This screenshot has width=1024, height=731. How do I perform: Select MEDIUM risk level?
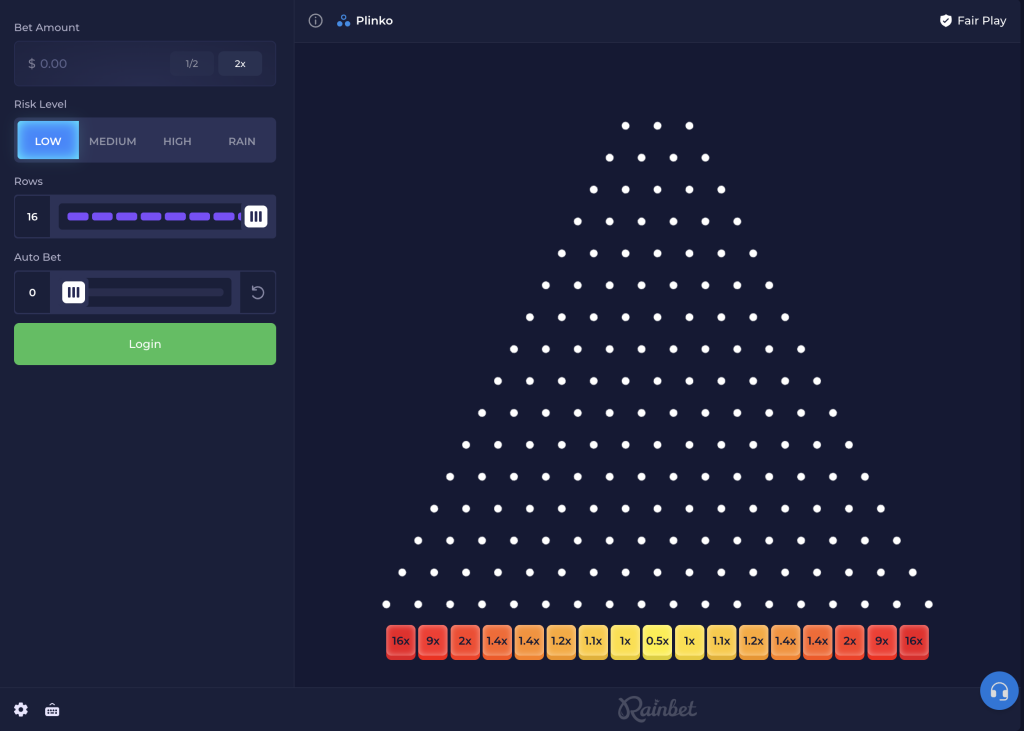pos(112,141)
